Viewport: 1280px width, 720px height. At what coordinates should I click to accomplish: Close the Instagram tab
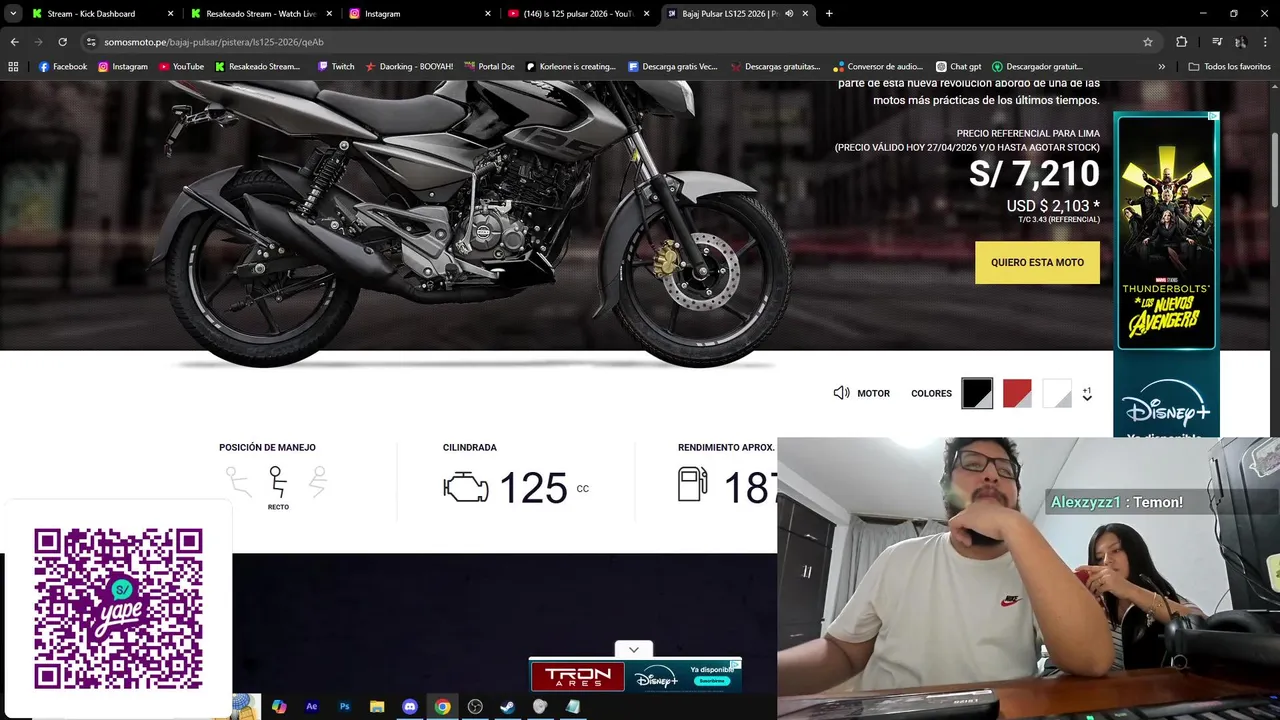click(x=488, y=14)
